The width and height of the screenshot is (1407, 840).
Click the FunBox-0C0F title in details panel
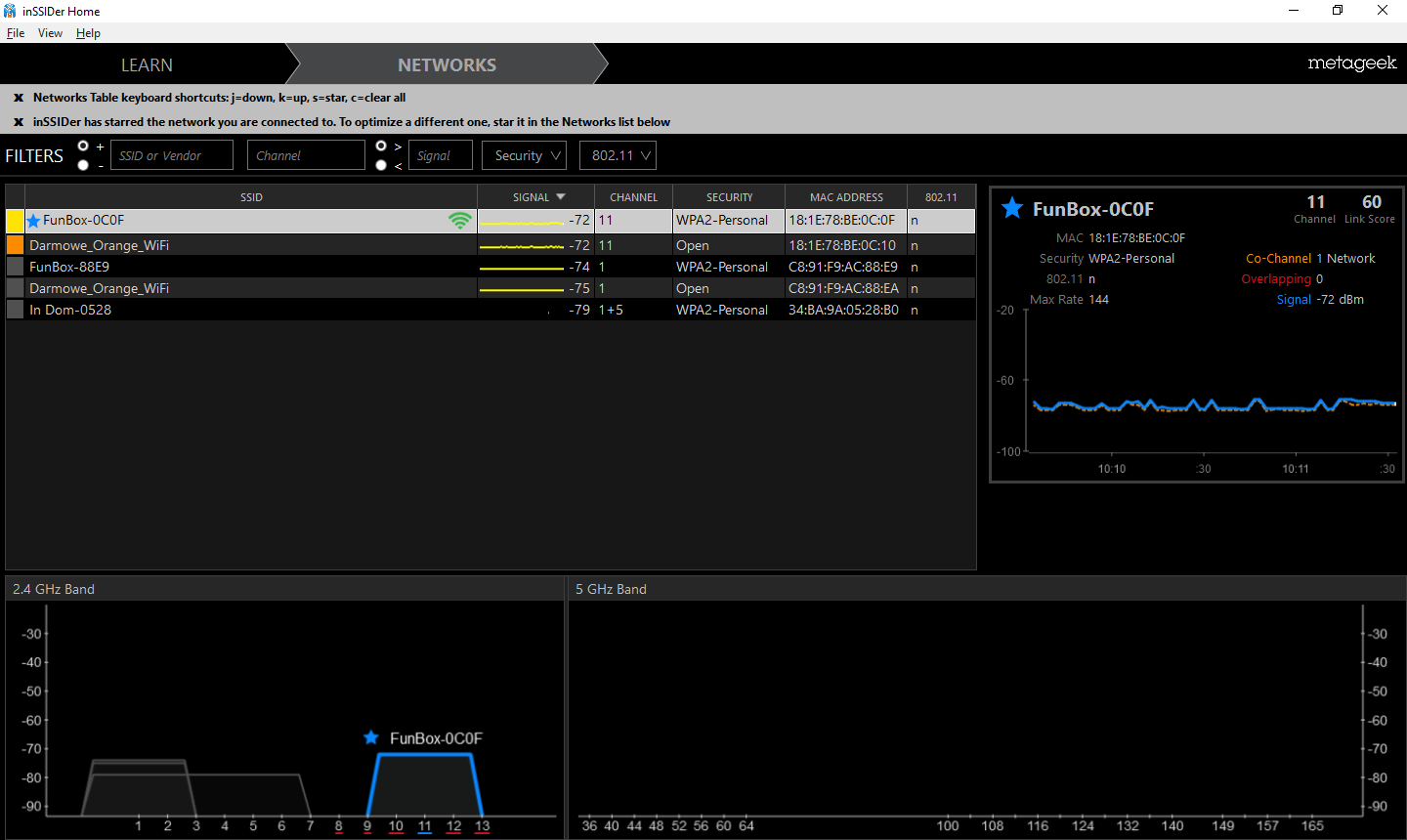(x=1093, y=209)
